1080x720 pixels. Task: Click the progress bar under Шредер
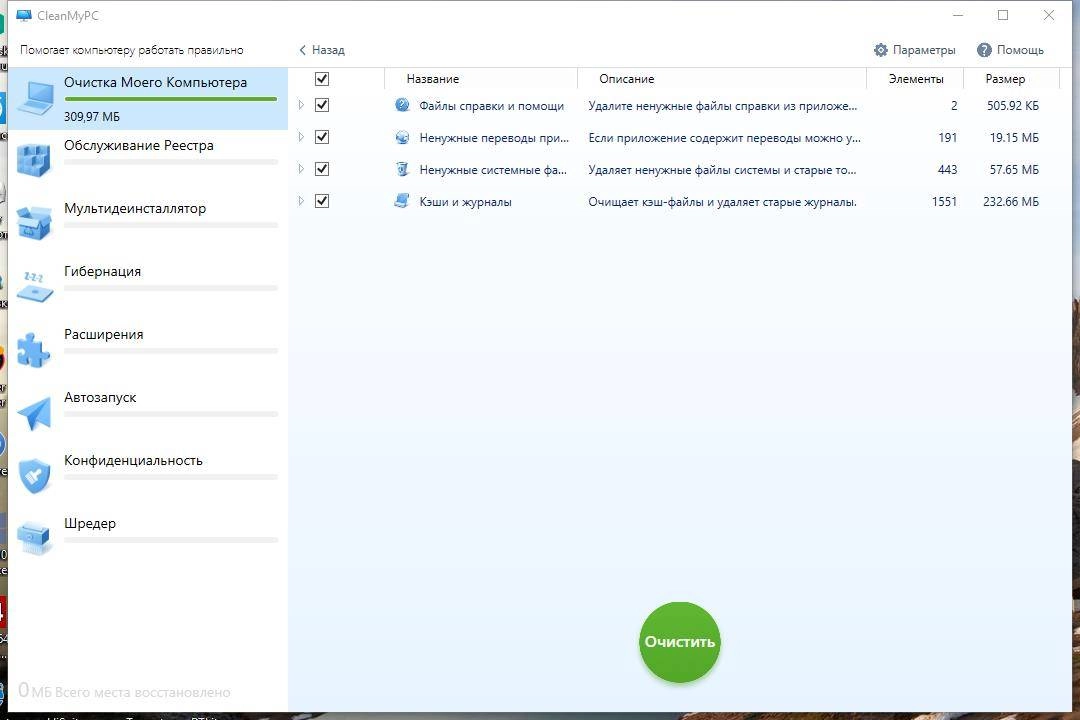pyautogui.click(x=171, y=539)
